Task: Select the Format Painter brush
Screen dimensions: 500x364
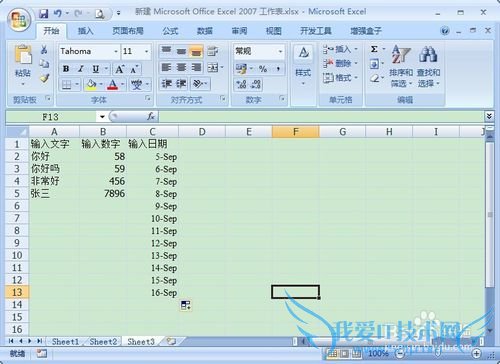Action: [x=44, y=78]
